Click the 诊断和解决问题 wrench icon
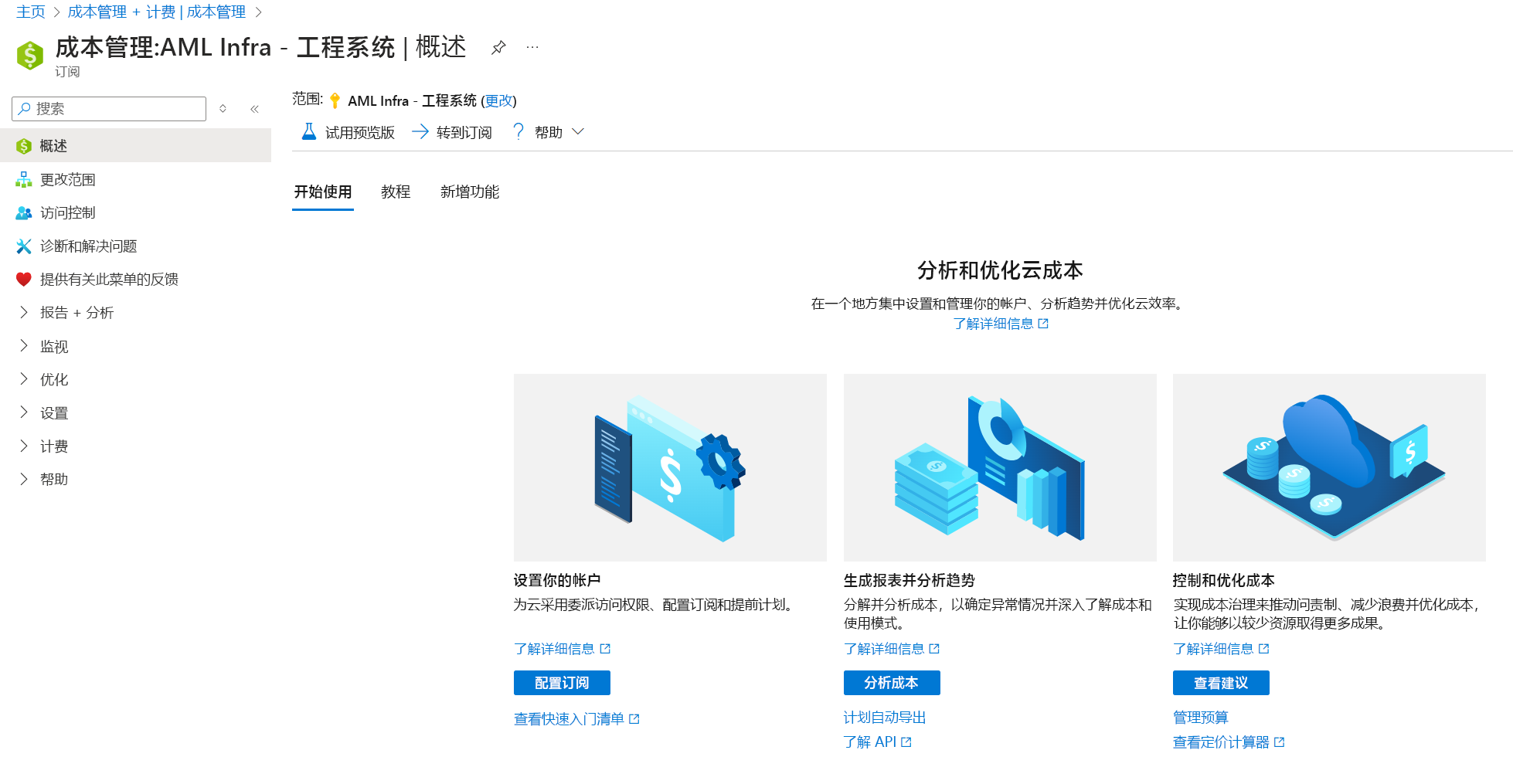This screenshot has width=1513, height=784. click(x=24, y=246)
